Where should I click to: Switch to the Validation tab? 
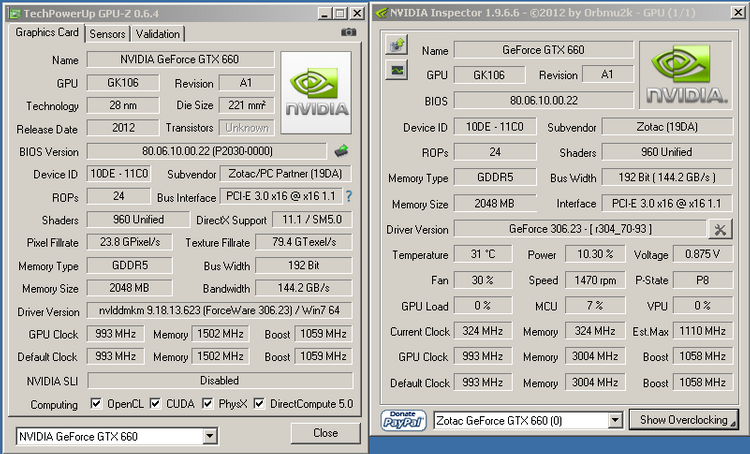(x=157, y=34)
